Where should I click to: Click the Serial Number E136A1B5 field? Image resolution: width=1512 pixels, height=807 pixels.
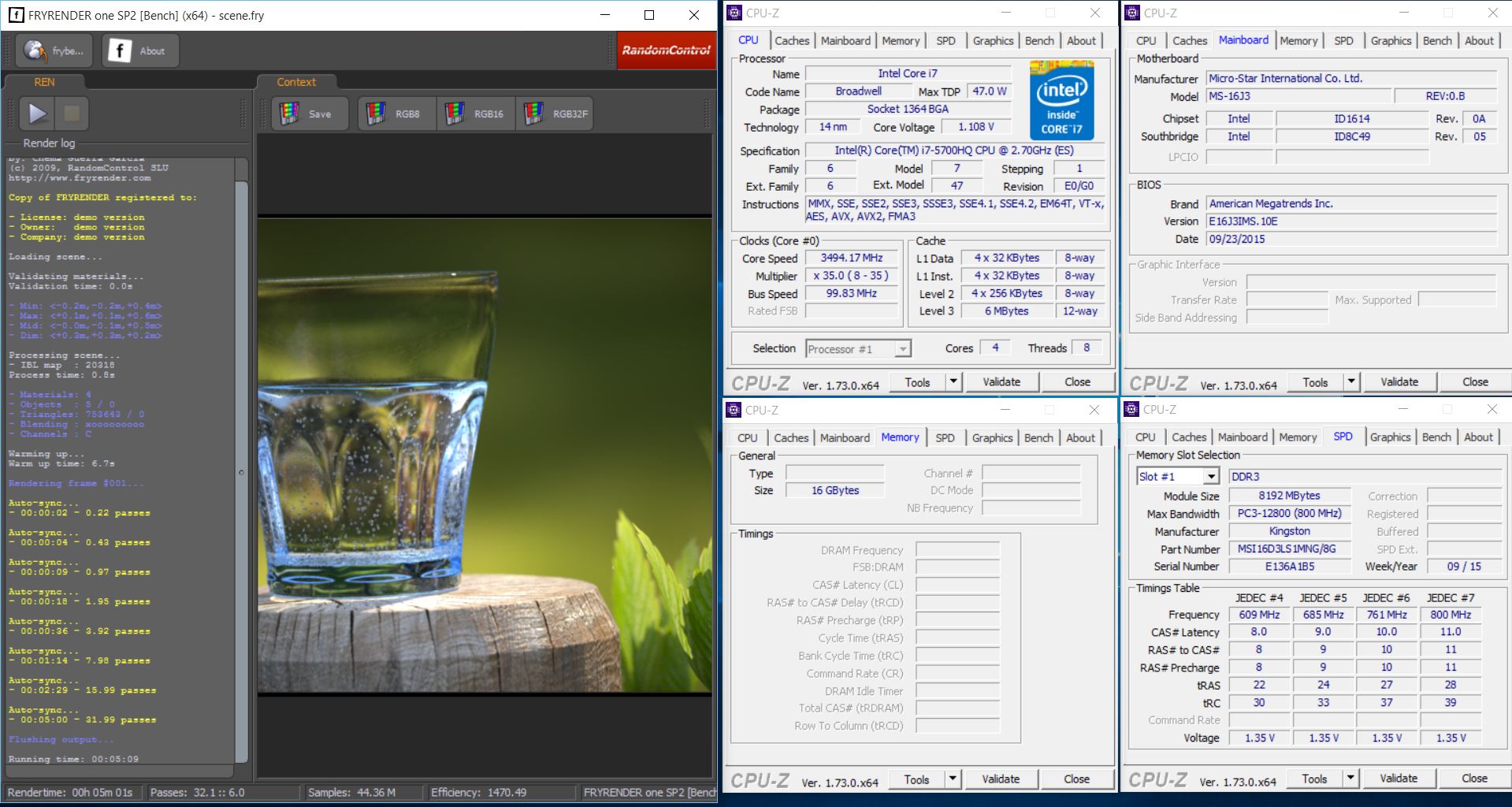pos(1289,567)
